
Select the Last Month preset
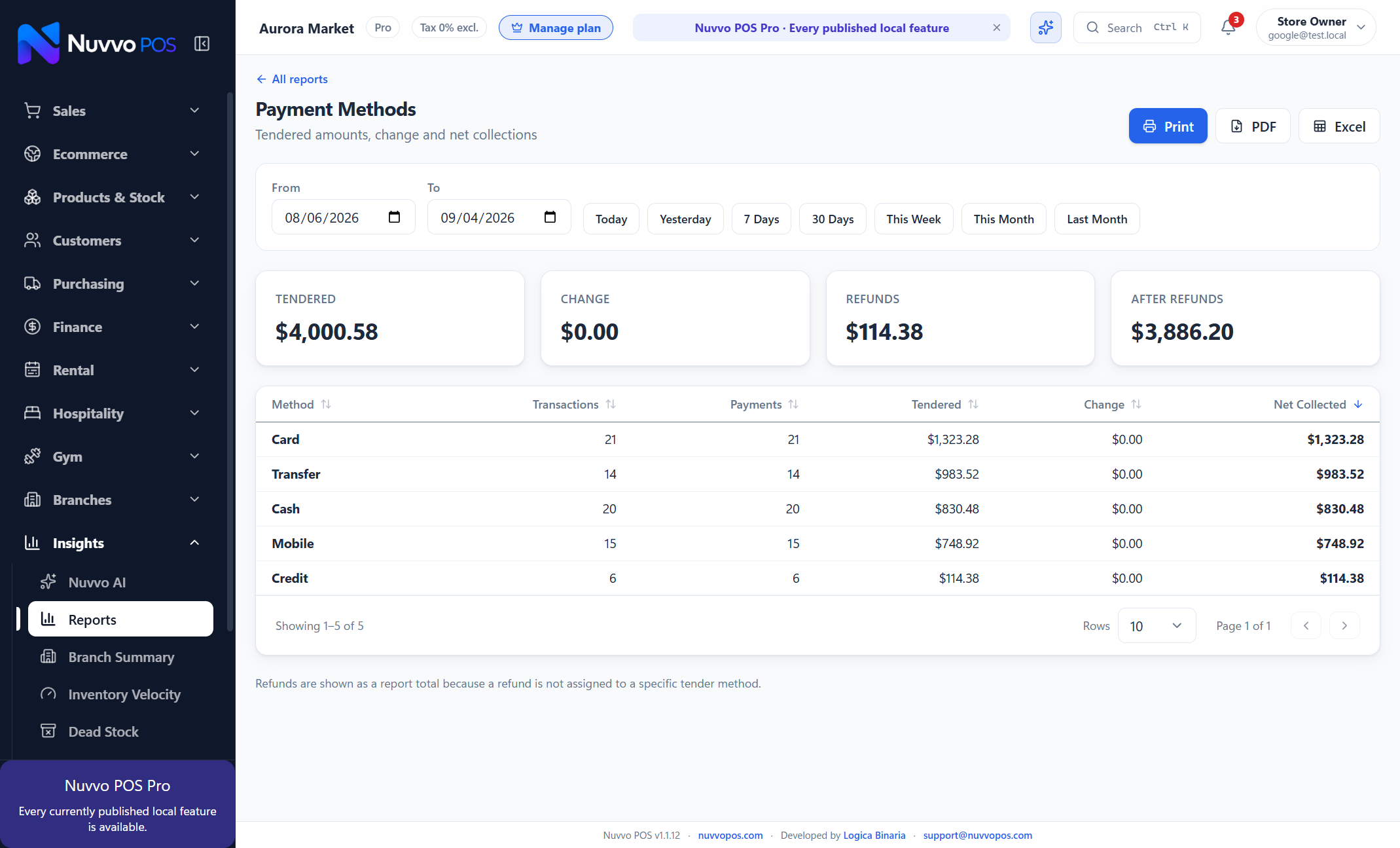(1097, 219)
